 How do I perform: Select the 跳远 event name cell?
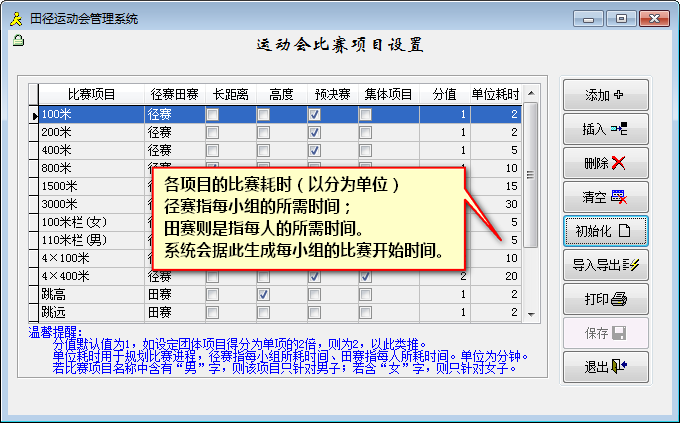[91, 312]
